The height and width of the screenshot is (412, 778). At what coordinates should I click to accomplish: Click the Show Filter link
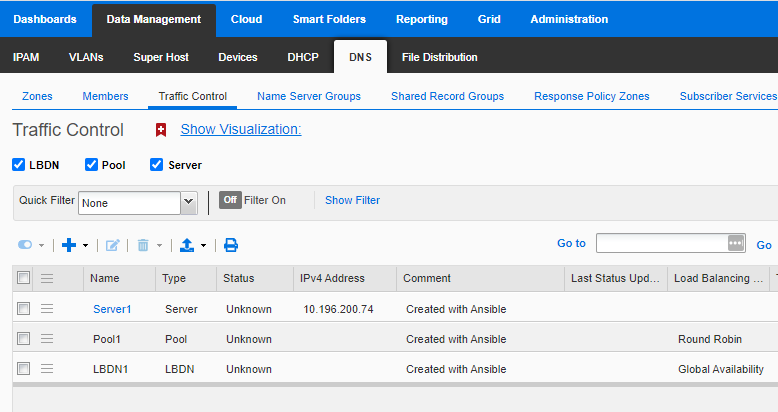352,200
